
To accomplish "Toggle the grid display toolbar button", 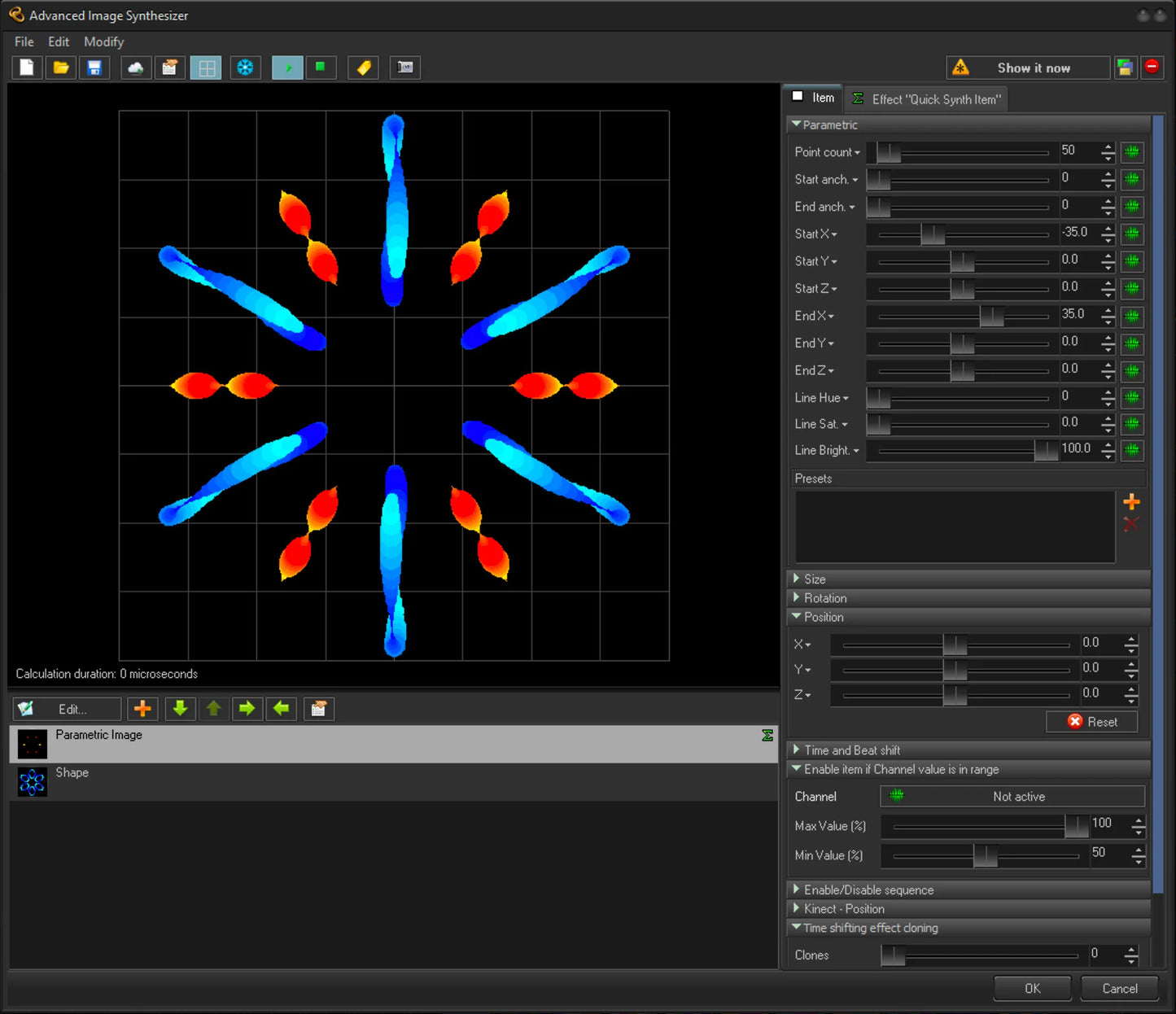I will pyautogui.click(x=206, y=68).
